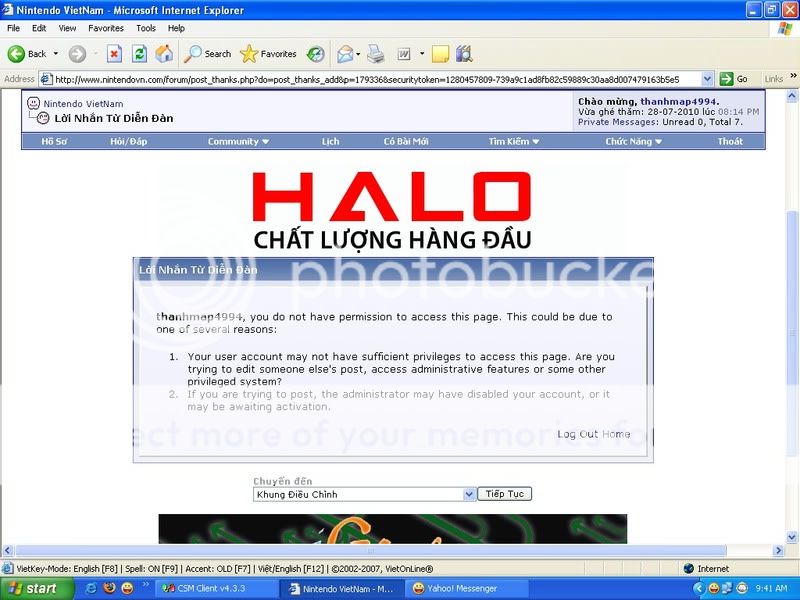Image resolution: width=800 pixels, height=600 pixels.
Task: Expand the Links toolbar chevron
Action: click(x=793, y=76)
